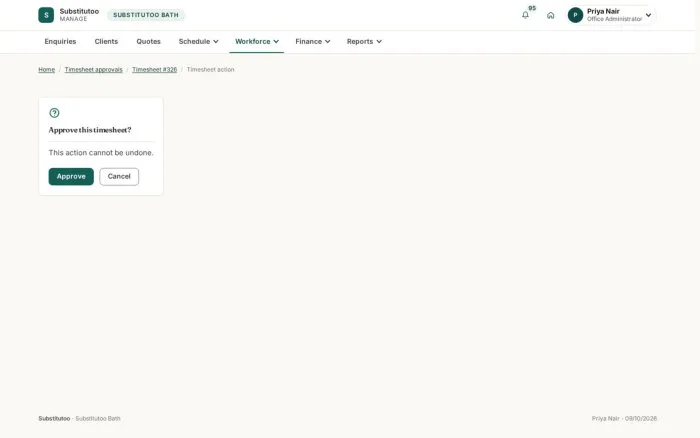Follow the Home breadcrumb link
Image resolution: width=700 pixels, height=438 pixels.
[x=46, y=70]
